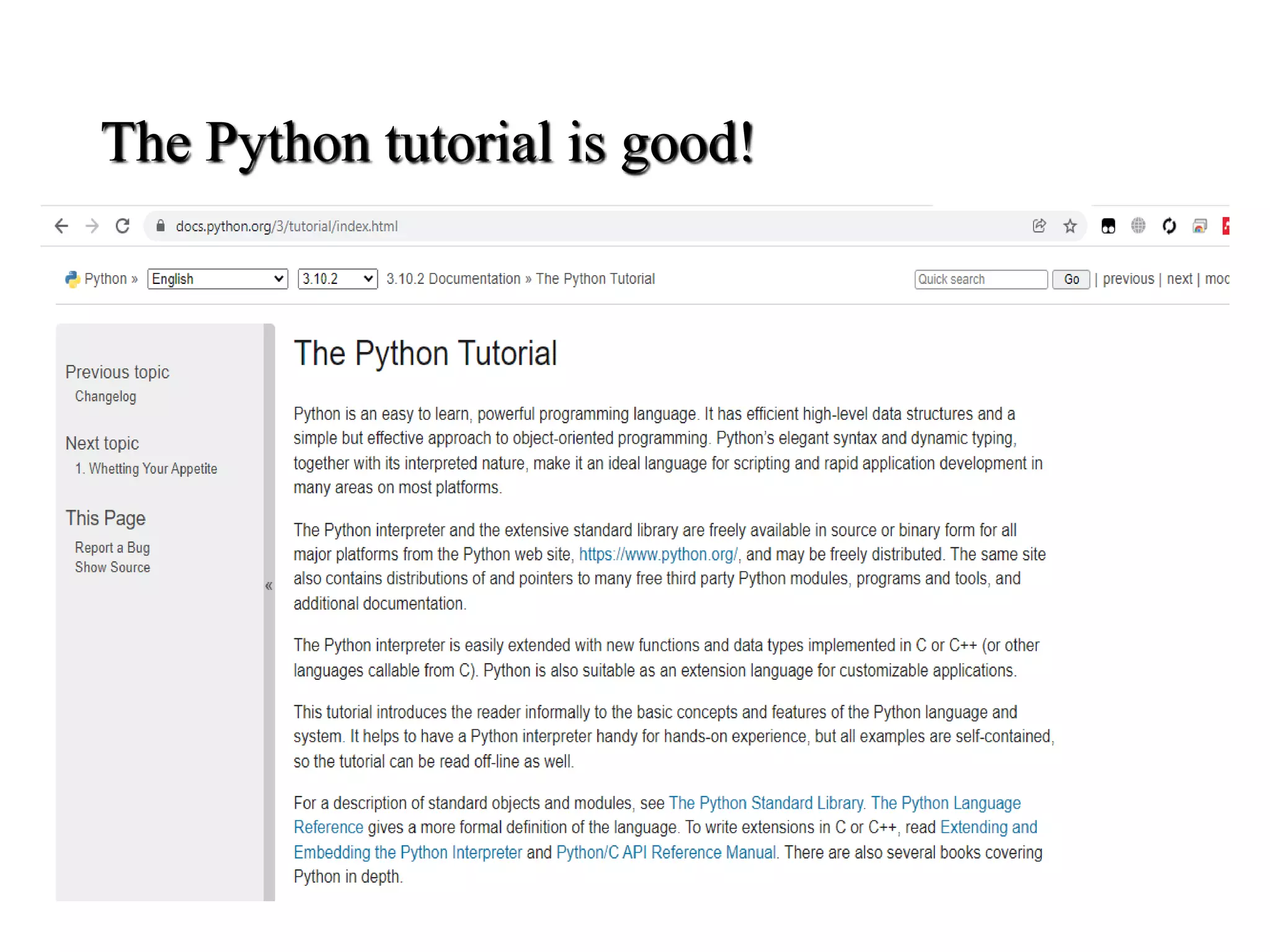Screen dimensions: 1270x952
Task: Open the https://www.python.org/ link
Action: pos(658,554)
